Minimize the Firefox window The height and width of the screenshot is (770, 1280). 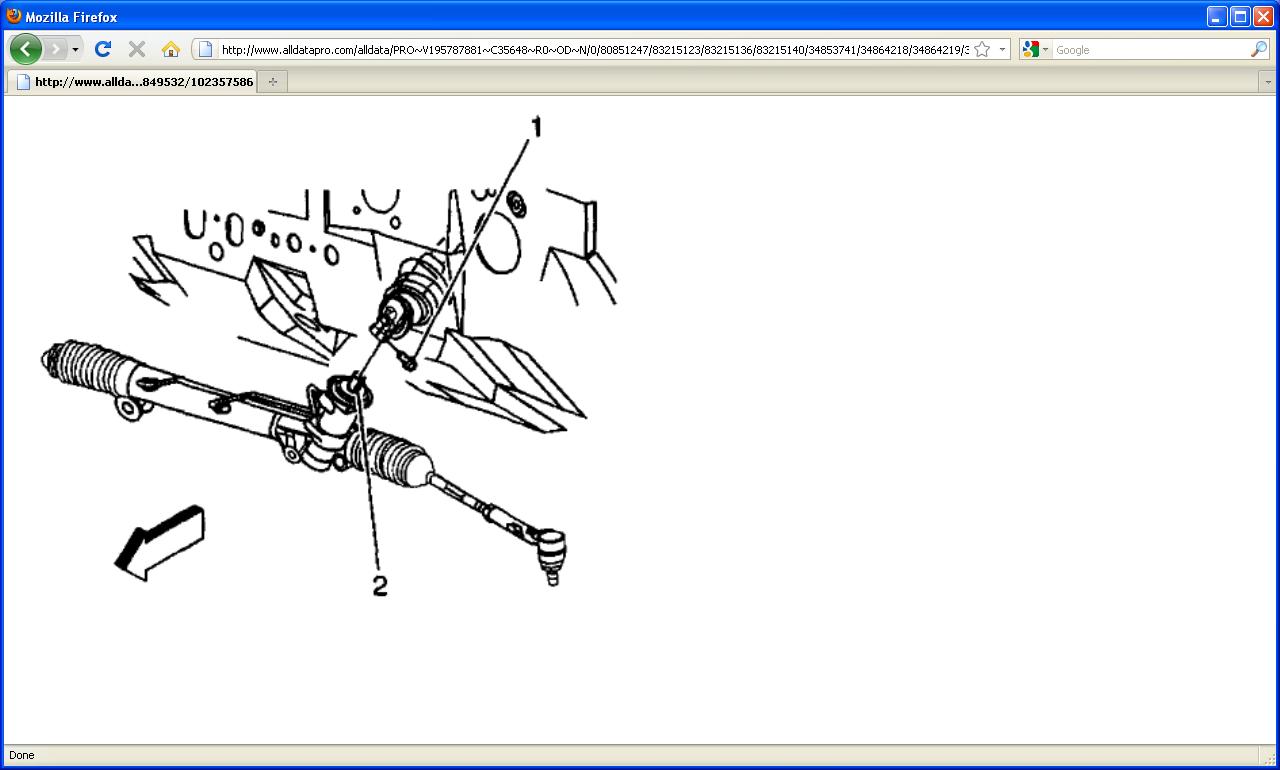tap(1217, 16)
